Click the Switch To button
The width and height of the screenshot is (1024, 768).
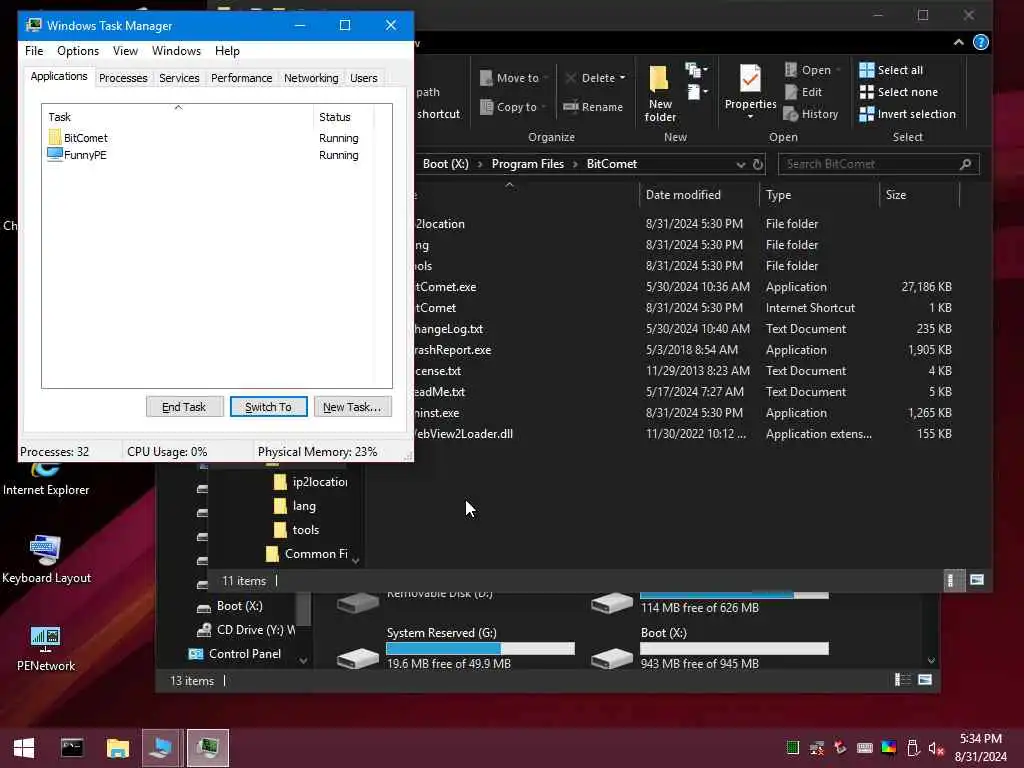pyautogui.click(x=268, y=407)
